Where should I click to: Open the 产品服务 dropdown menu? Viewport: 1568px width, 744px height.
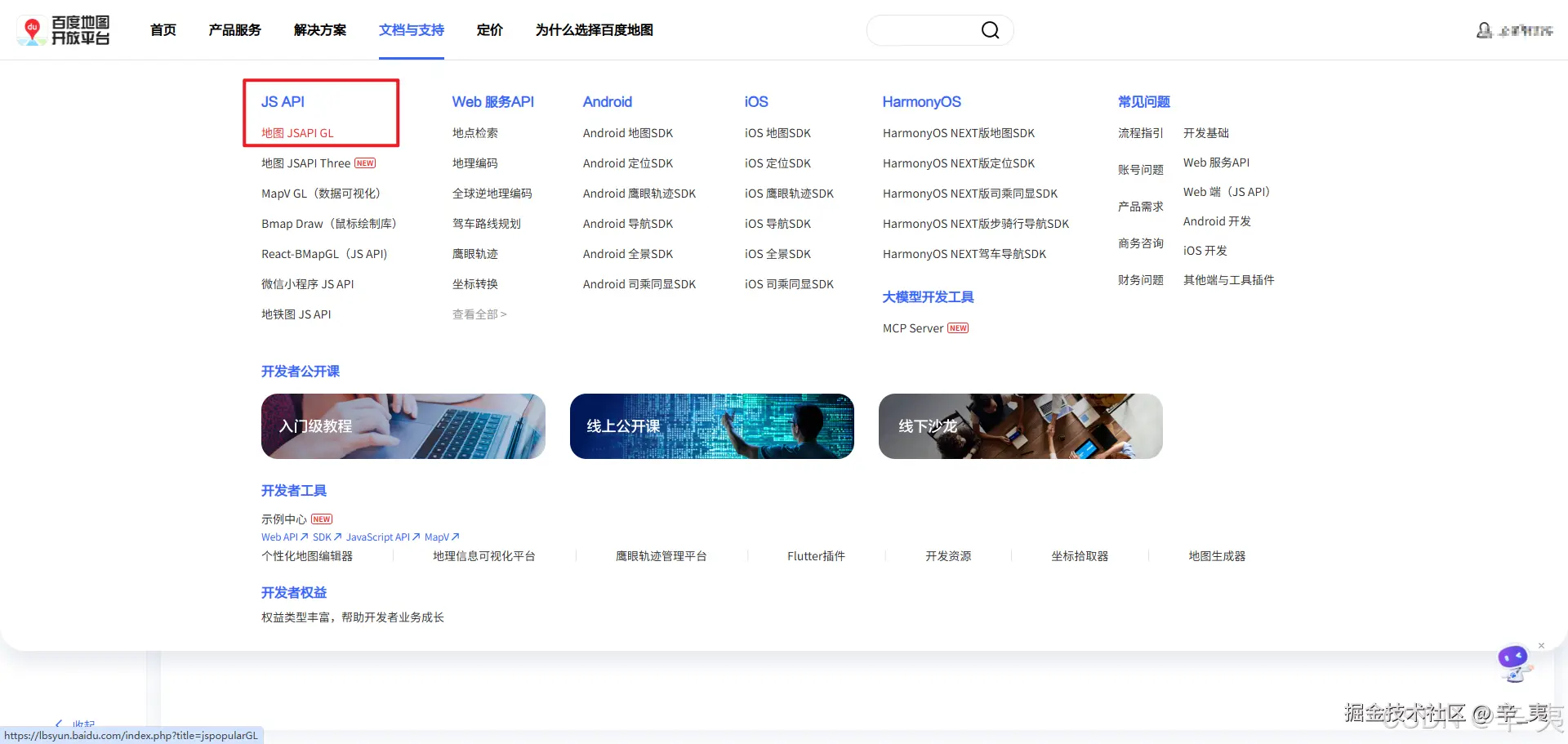(234, 30)
